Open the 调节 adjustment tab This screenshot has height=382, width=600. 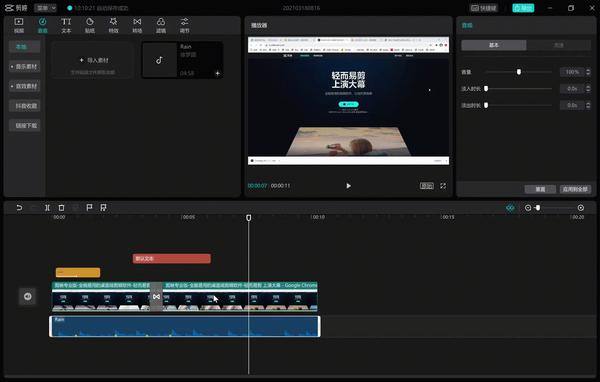pos(184,25)
